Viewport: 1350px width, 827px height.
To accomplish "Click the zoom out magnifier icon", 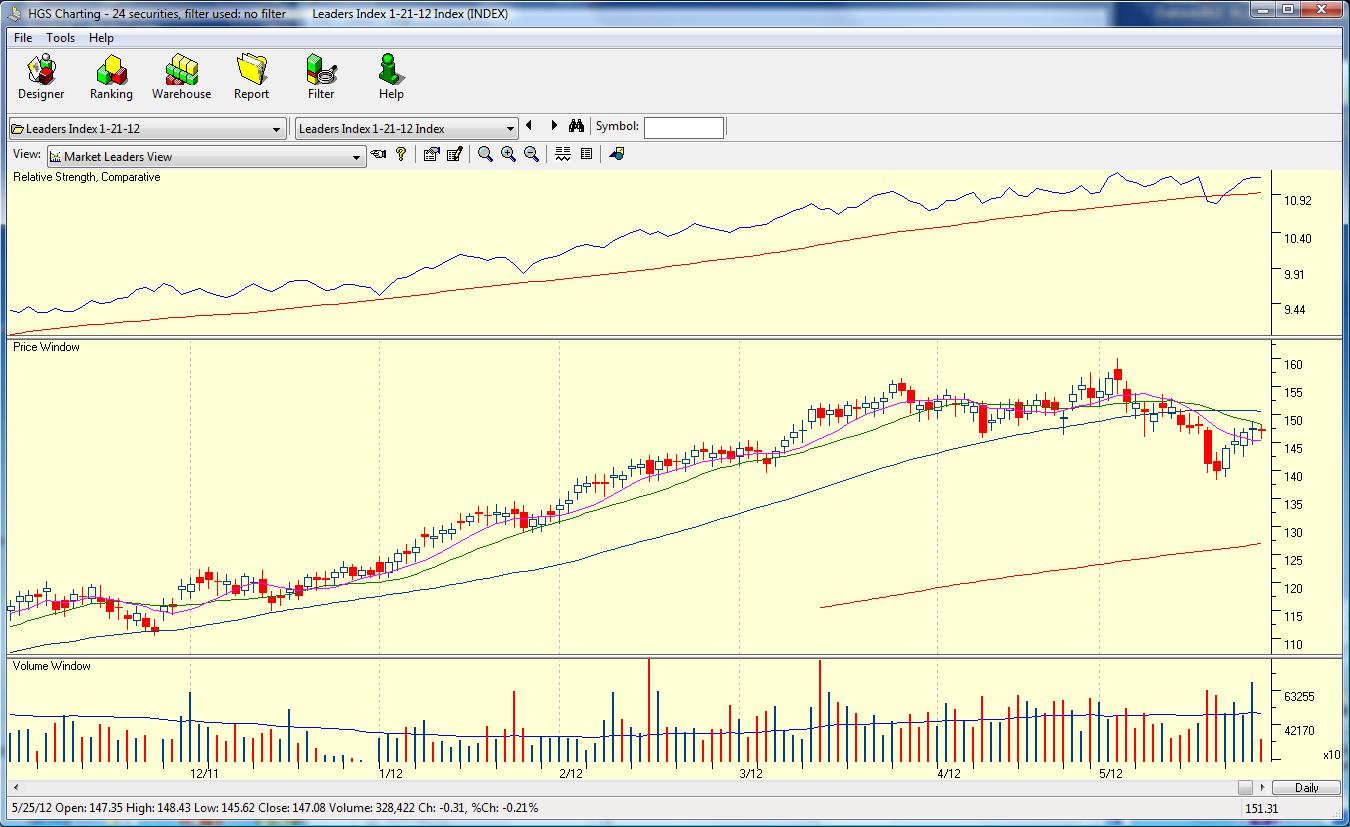I will (x=532, y=154).
